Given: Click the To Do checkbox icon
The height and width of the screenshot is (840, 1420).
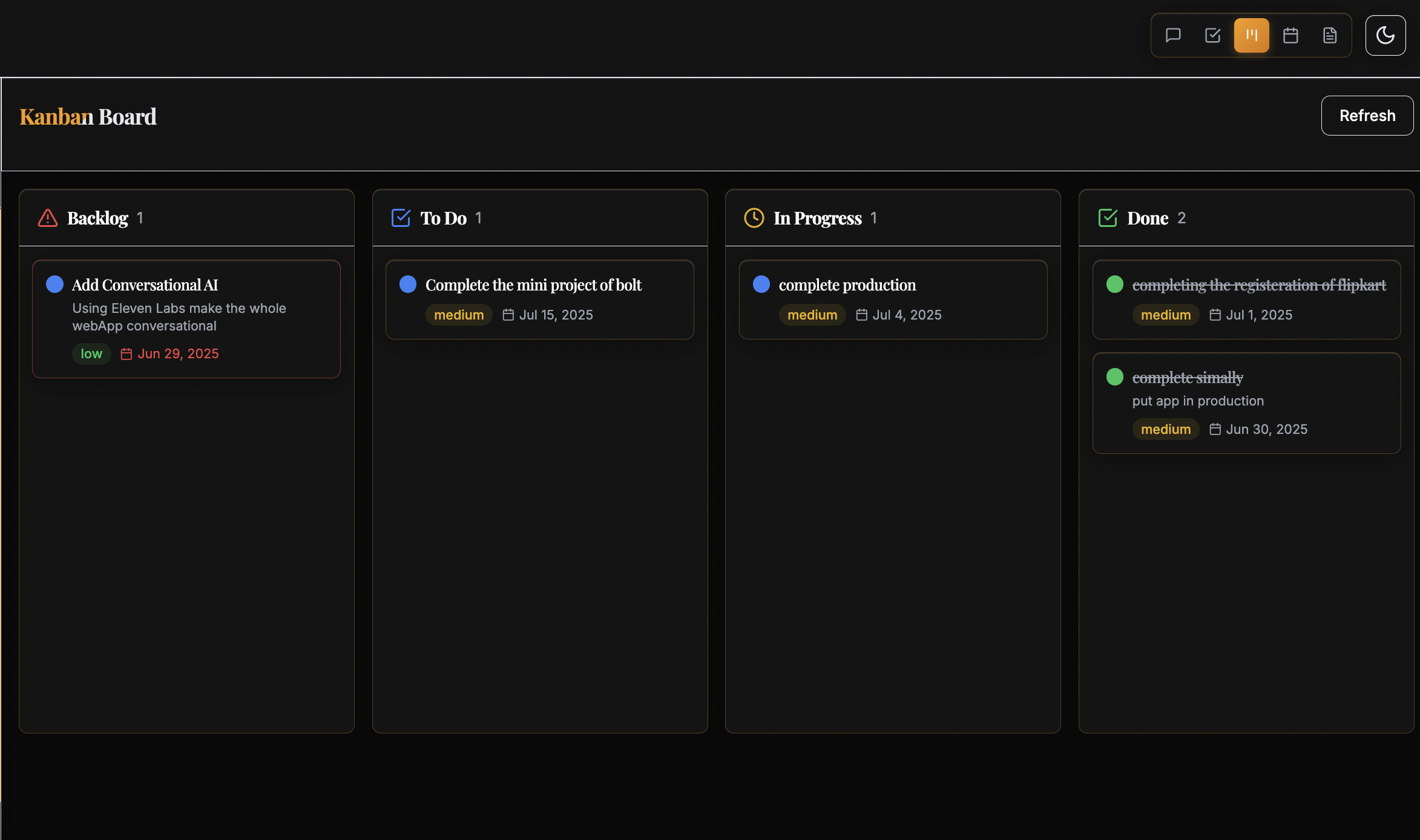Looking at the screenshot, I should click(x=401, y=218).
